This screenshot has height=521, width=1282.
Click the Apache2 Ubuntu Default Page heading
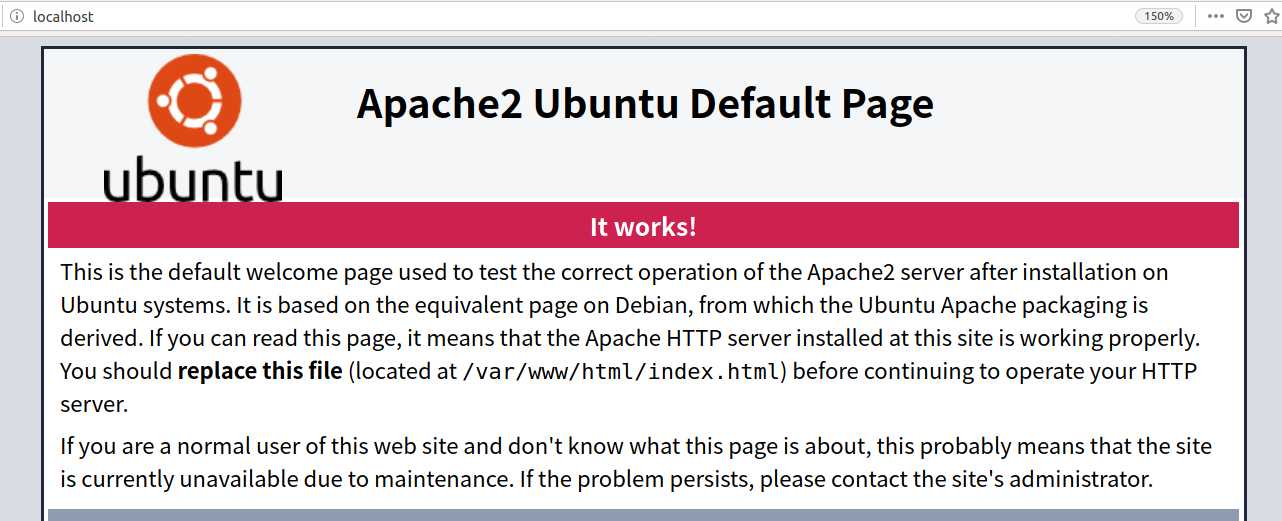(x=645, y=104)
